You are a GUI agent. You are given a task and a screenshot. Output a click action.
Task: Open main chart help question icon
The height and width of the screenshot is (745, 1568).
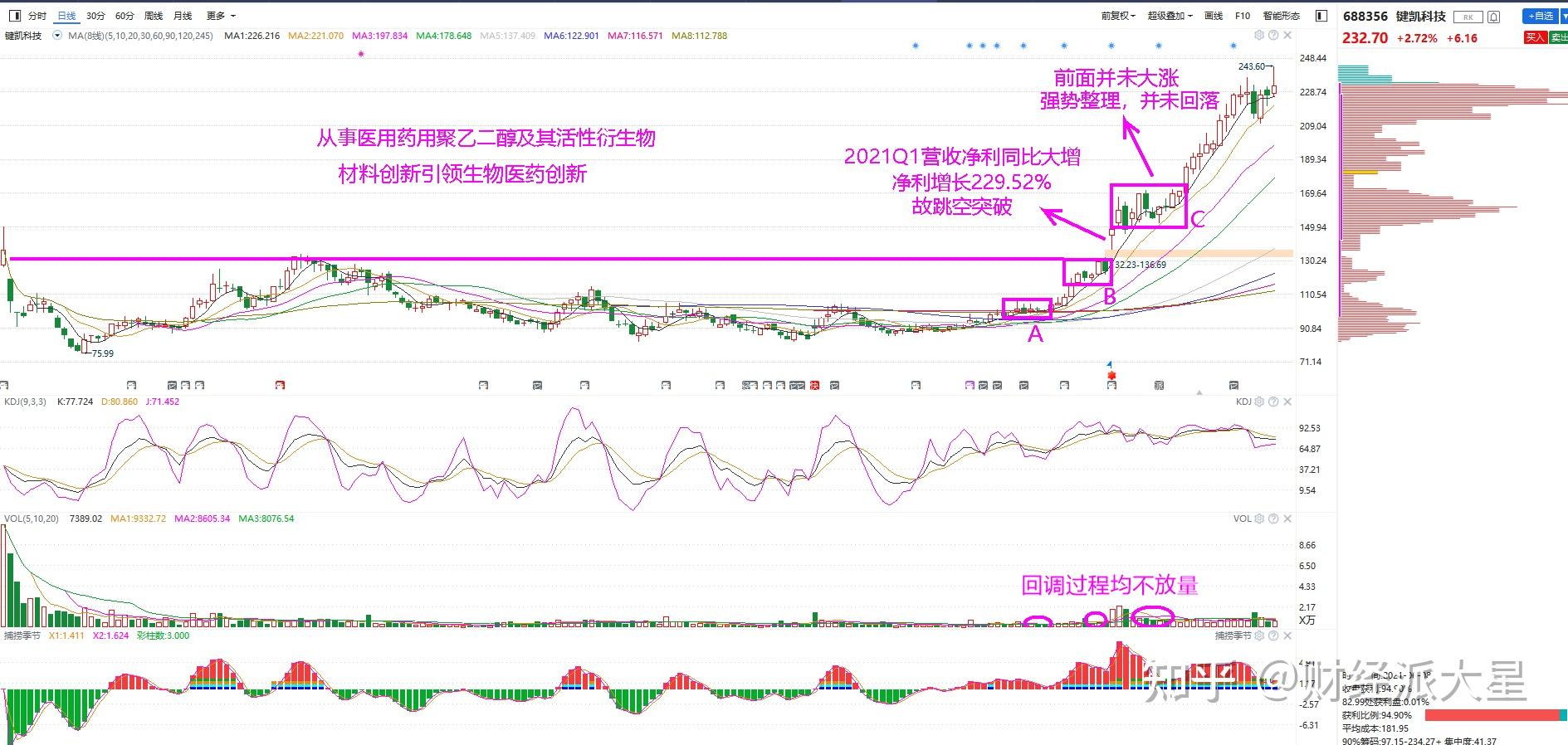pos(1273,36)
